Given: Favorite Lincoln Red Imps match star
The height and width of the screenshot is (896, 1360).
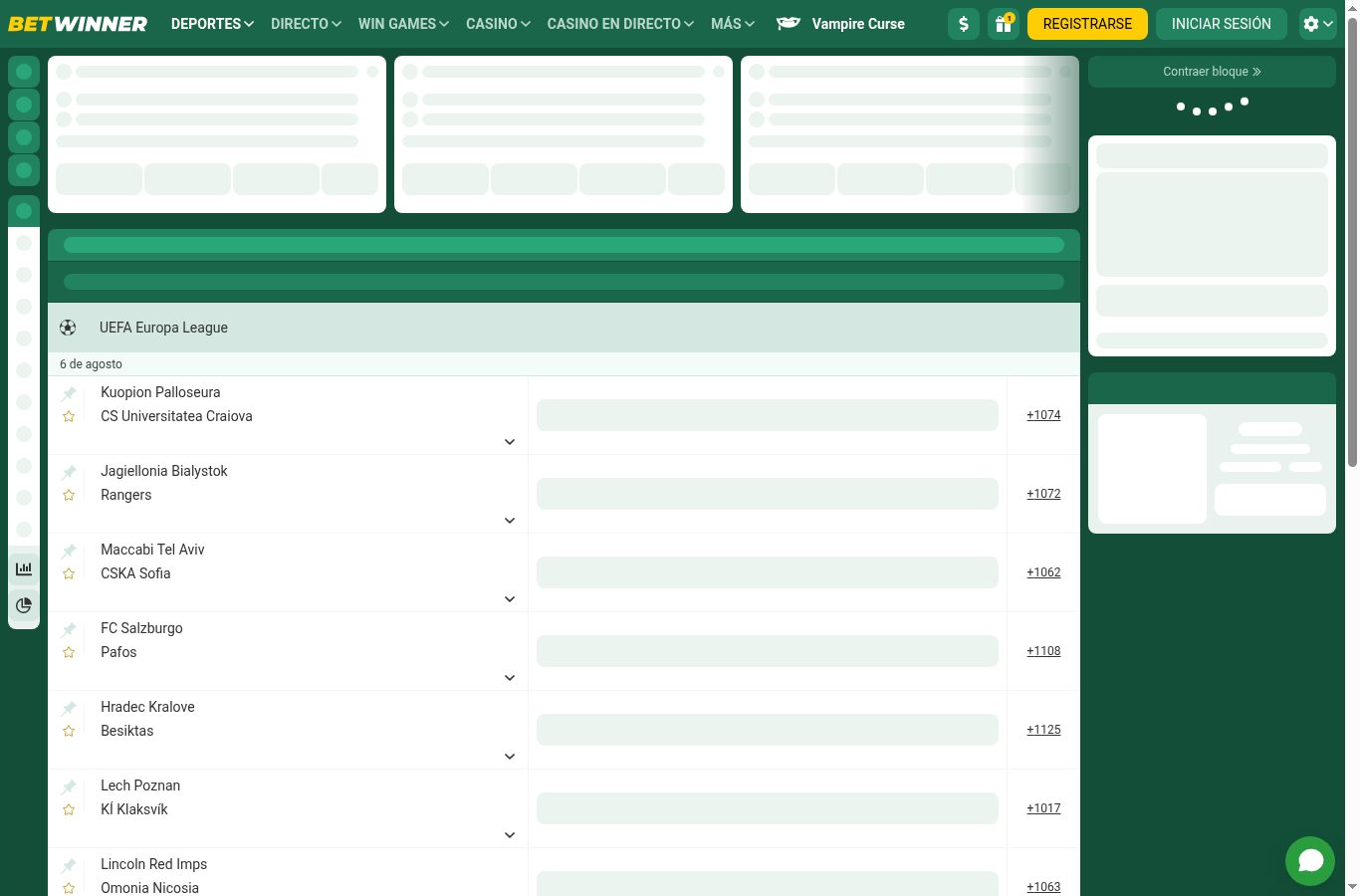Looking at the screenshot, I should 69,888.
